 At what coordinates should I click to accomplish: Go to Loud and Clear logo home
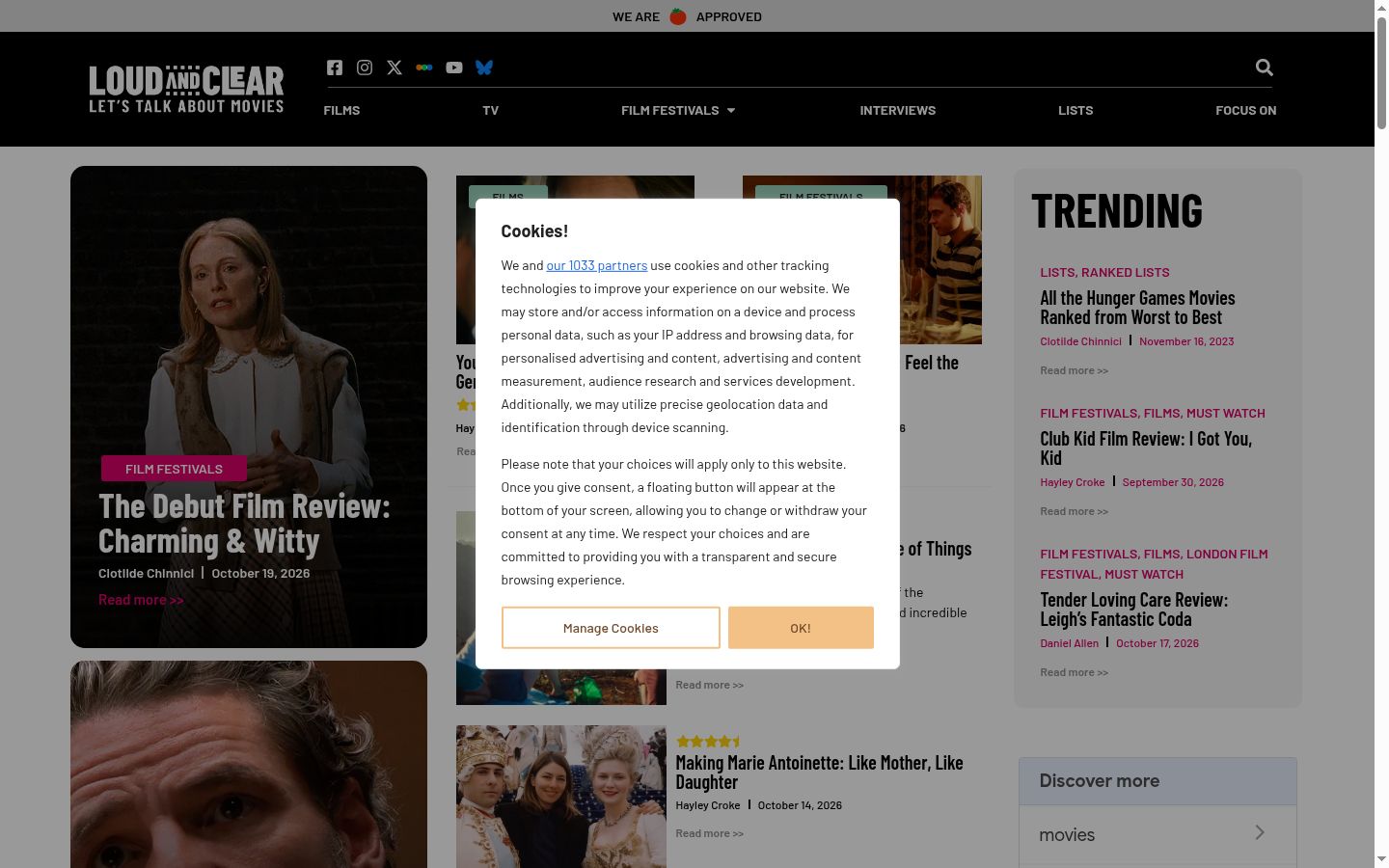pos(186,89)
